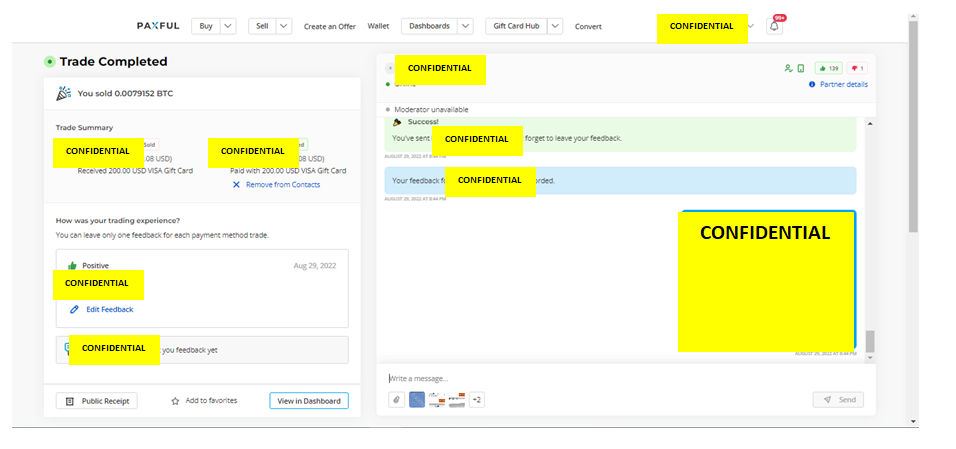Show the +2 more attachments
956x449 pixels.
(x=477, y=400)
